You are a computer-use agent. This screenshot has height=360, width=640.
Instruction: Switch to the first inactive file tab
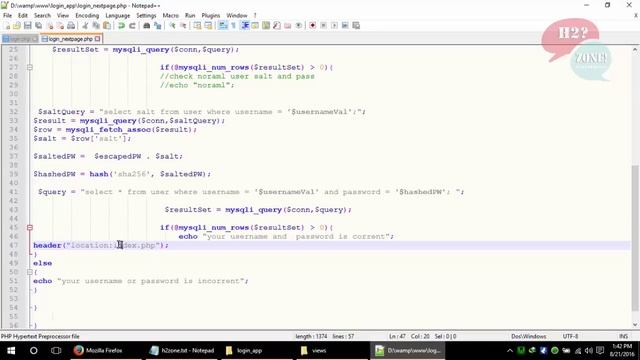click(x=20, y=39)
